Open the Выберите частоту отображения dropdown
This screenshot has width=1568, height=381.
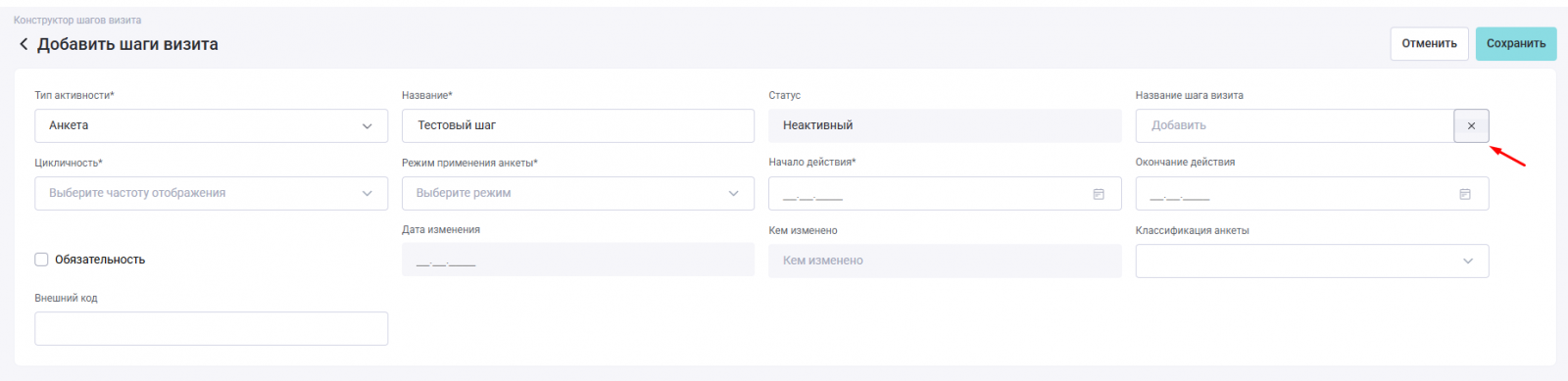tap(211, 193)
